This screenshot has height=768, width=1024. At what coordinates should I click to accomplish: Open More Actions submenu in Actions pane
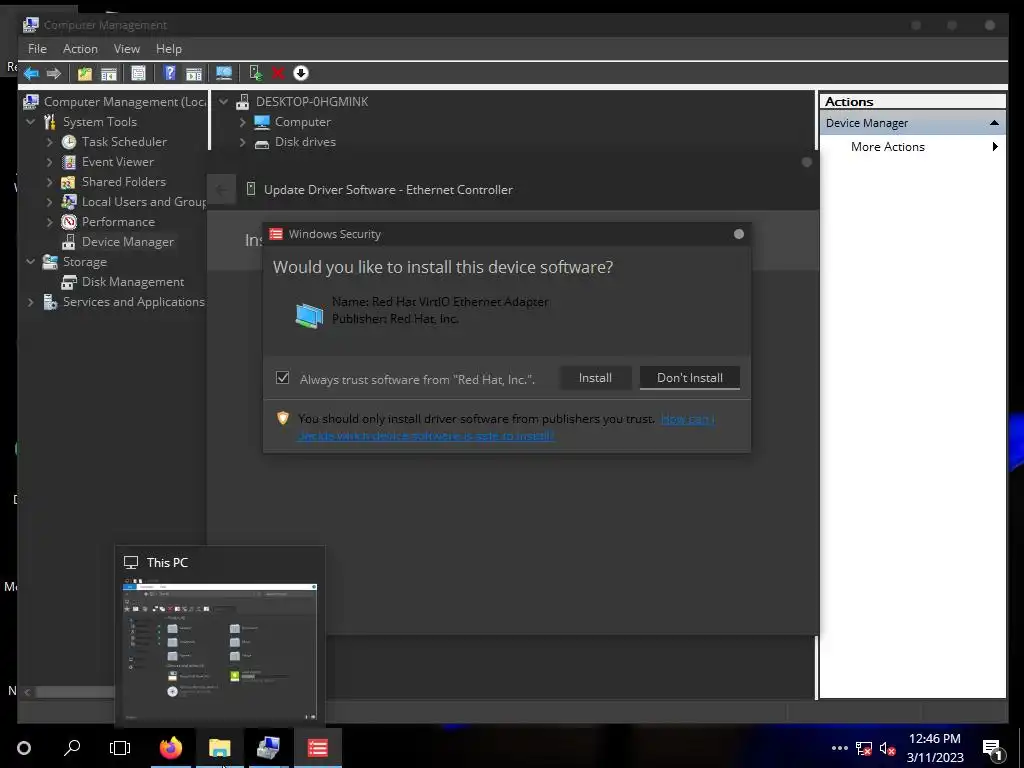coord(912,147)
